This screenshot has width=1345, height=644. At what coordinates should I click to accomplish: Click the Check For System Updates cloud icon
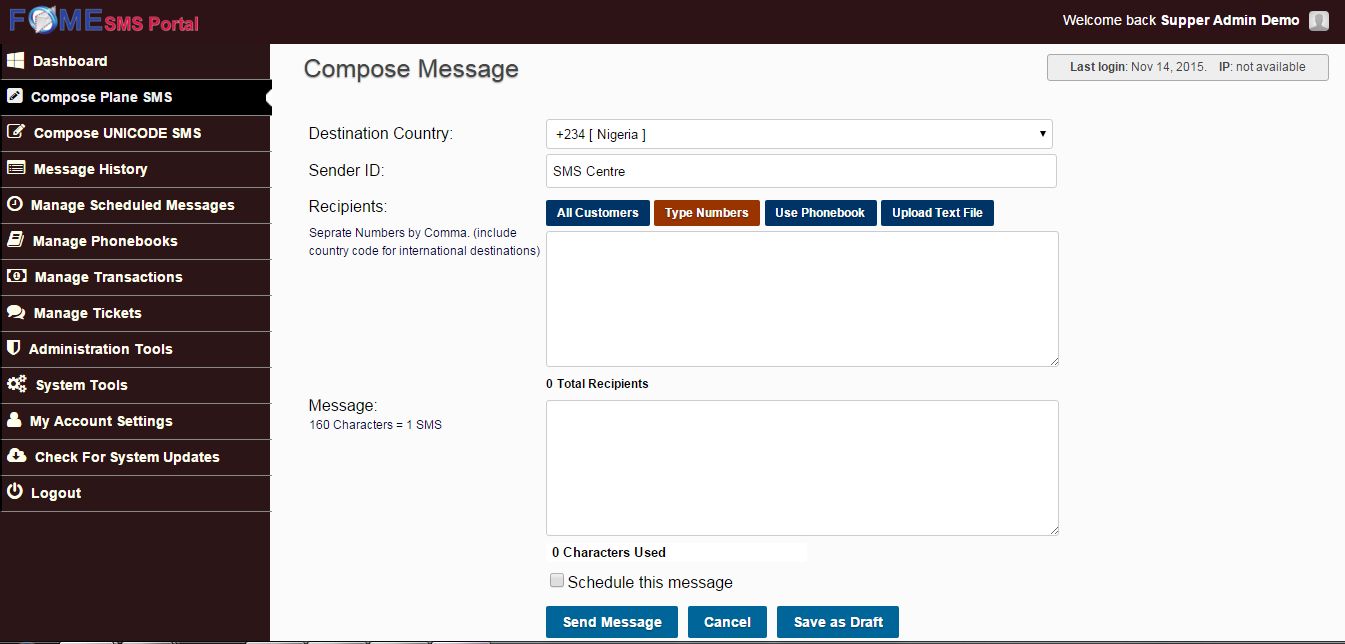click(16, 456)
